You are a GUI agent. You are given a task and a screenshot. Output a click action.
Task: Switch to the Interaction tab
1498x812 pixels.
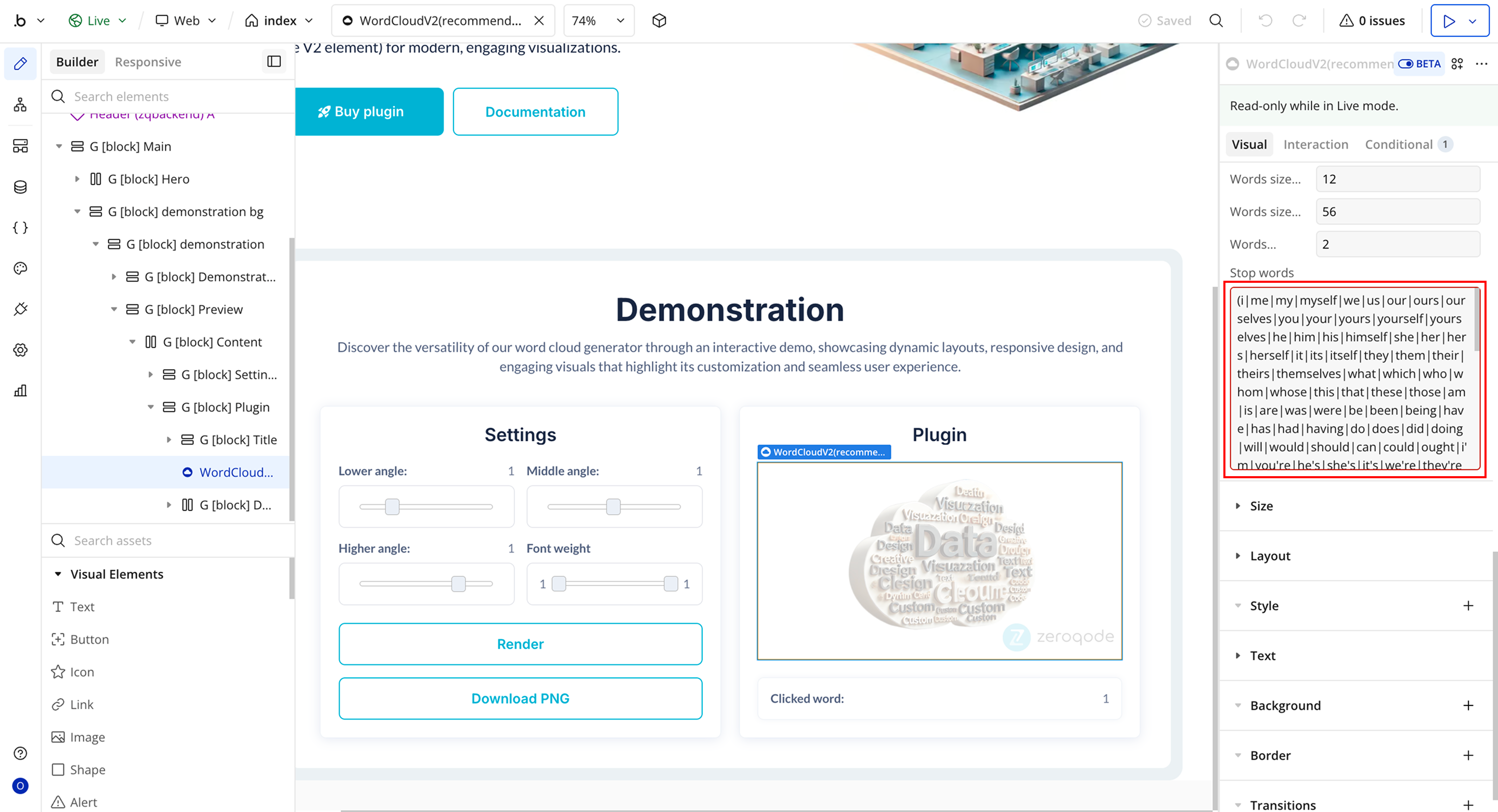[1315, 144]
